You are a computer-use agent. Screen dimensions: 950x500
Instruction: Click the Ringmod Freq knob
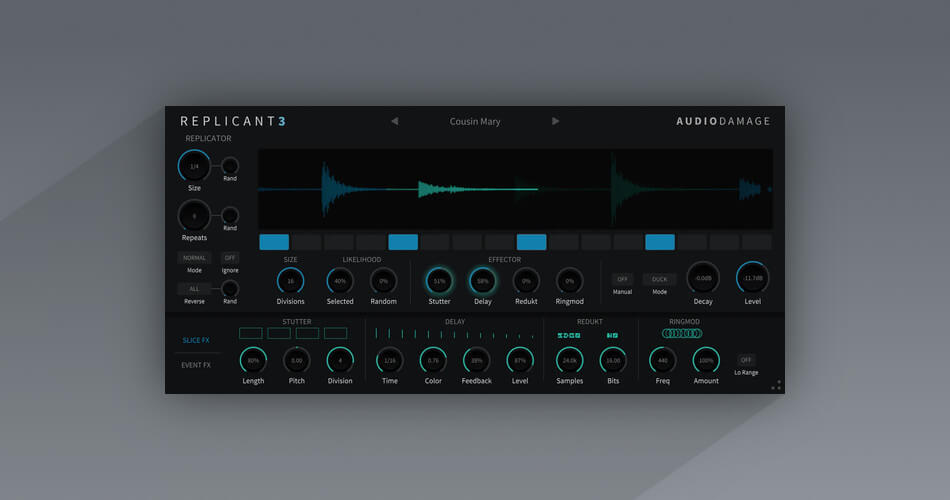click(663, 361)
